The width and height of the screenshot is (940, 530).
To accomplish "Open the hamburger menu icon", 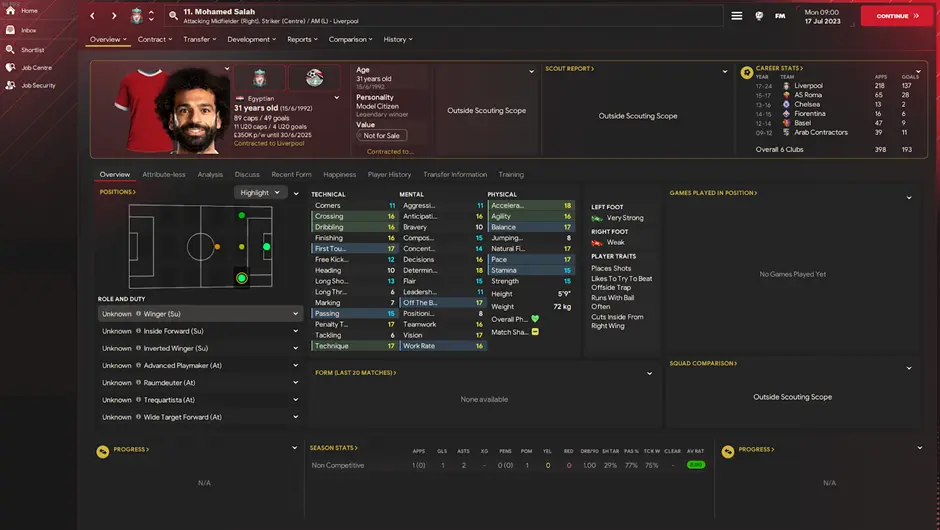I will [x=737, y=16].
